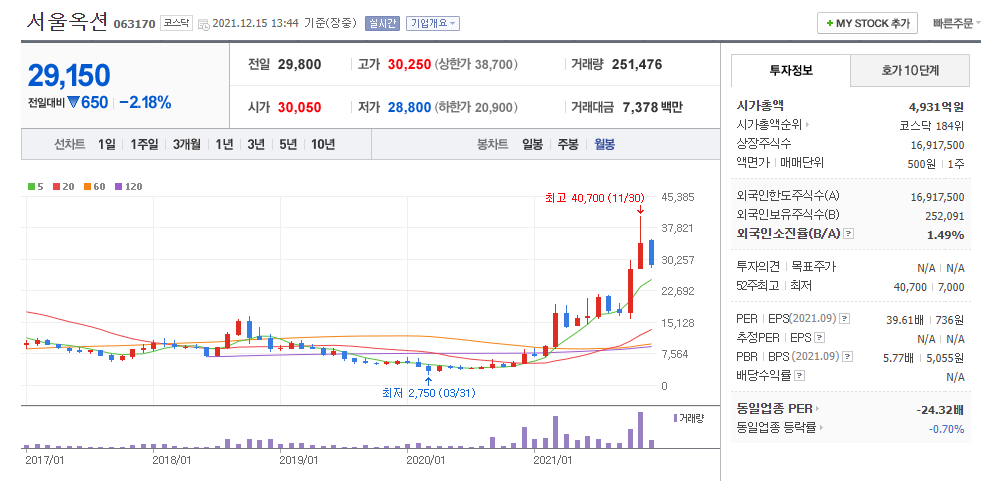Click the 동일업종 PER value -24.32배

[x=940, y=409]
